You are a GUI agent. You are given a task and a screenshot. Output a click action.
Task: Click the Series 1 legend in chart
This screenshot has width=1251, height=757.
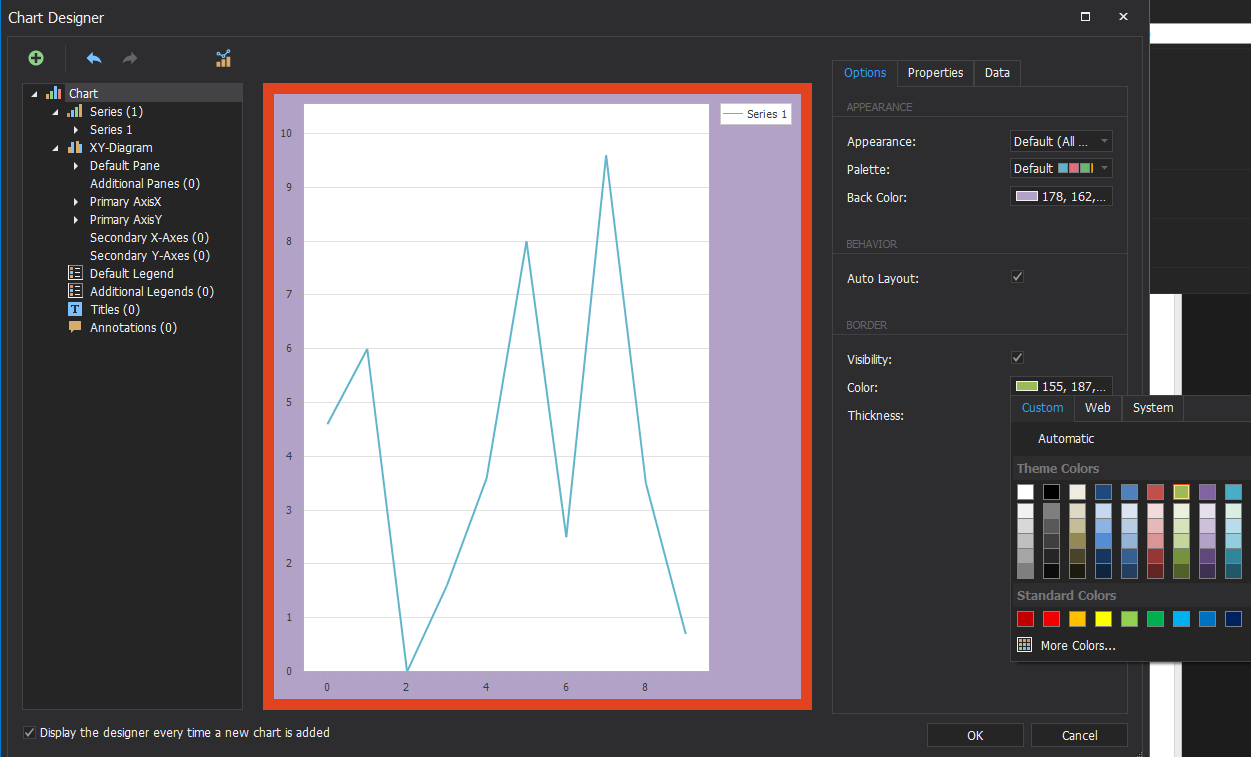[756, 114]
